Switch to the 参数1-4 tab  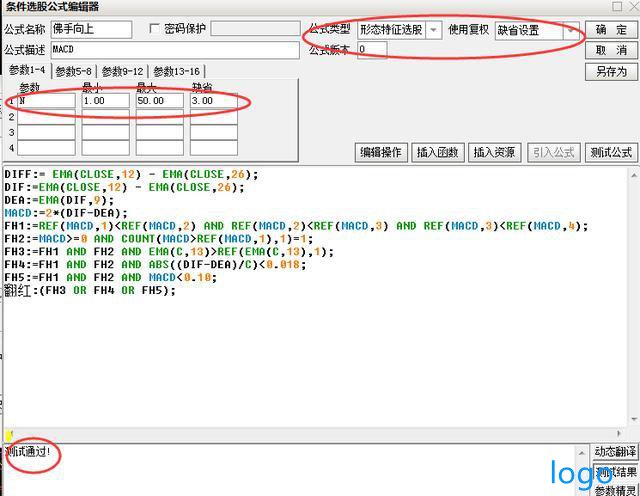click(27, 70)
